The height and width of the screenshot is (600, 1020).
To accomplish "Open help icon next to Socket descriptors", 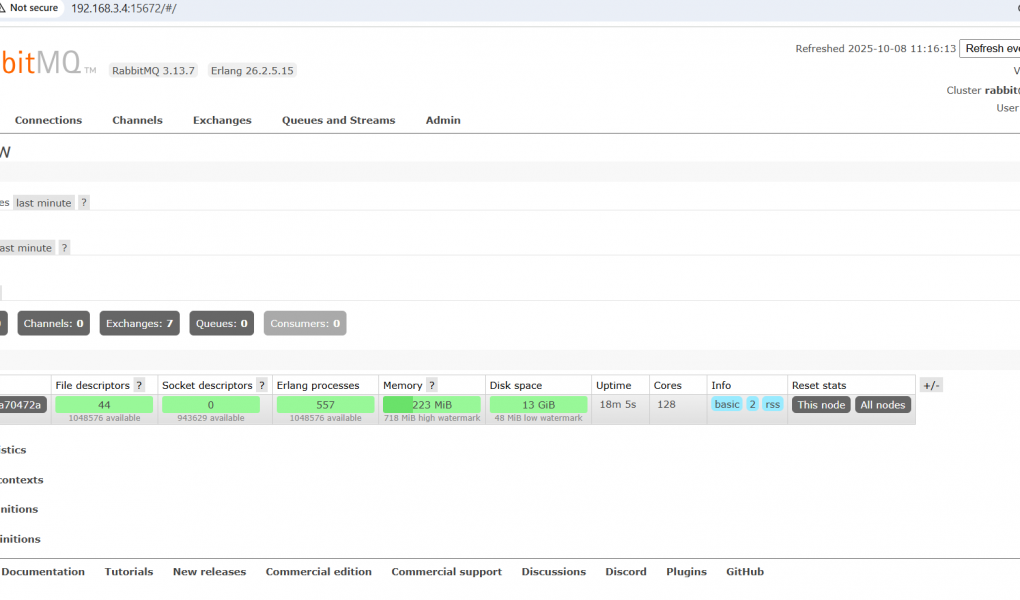I will (261, 385).
